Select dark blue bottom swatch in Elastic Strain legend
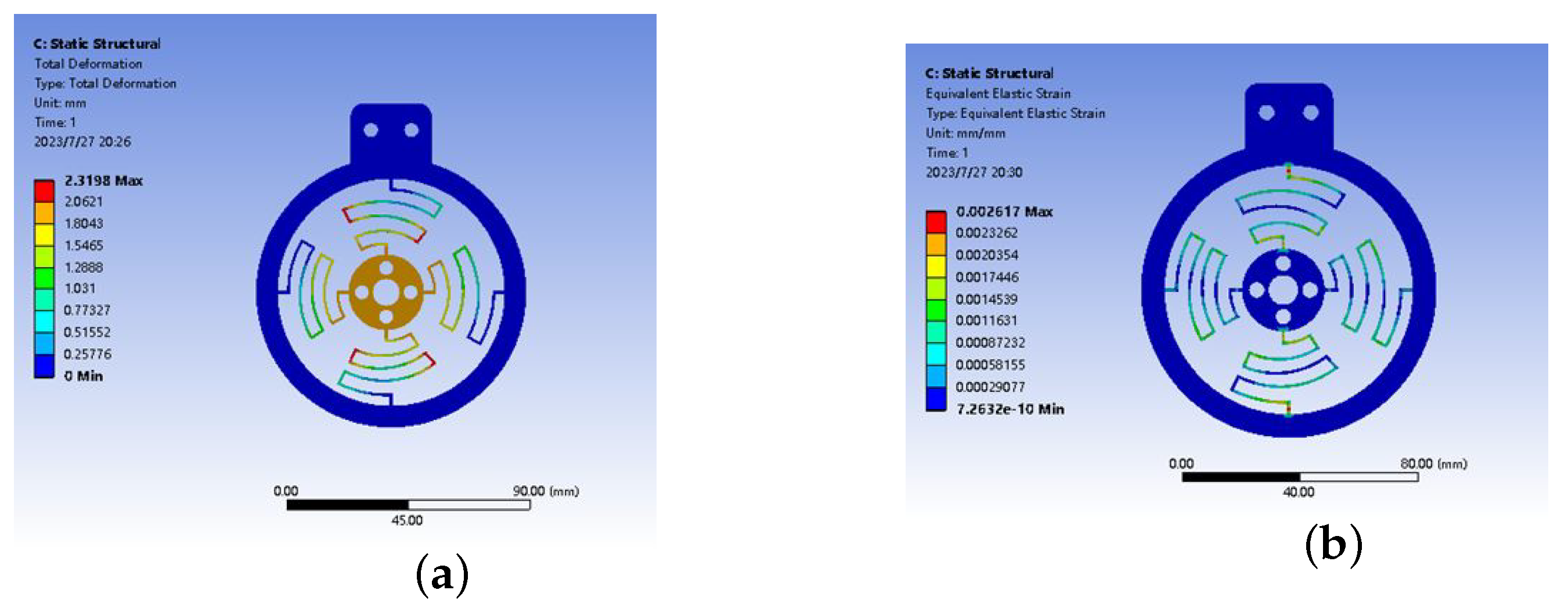 936,400
